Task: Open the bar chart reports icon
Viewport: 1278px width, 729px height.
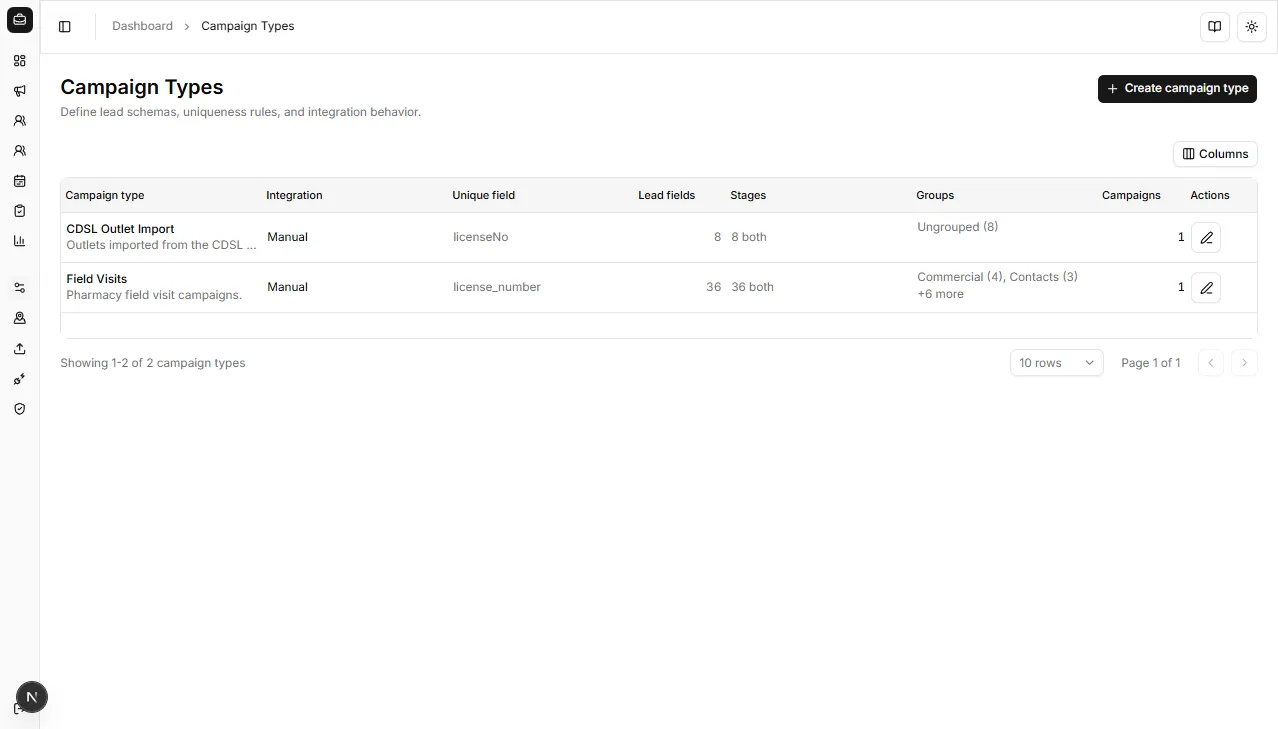Action: click(x=19, y=241)
